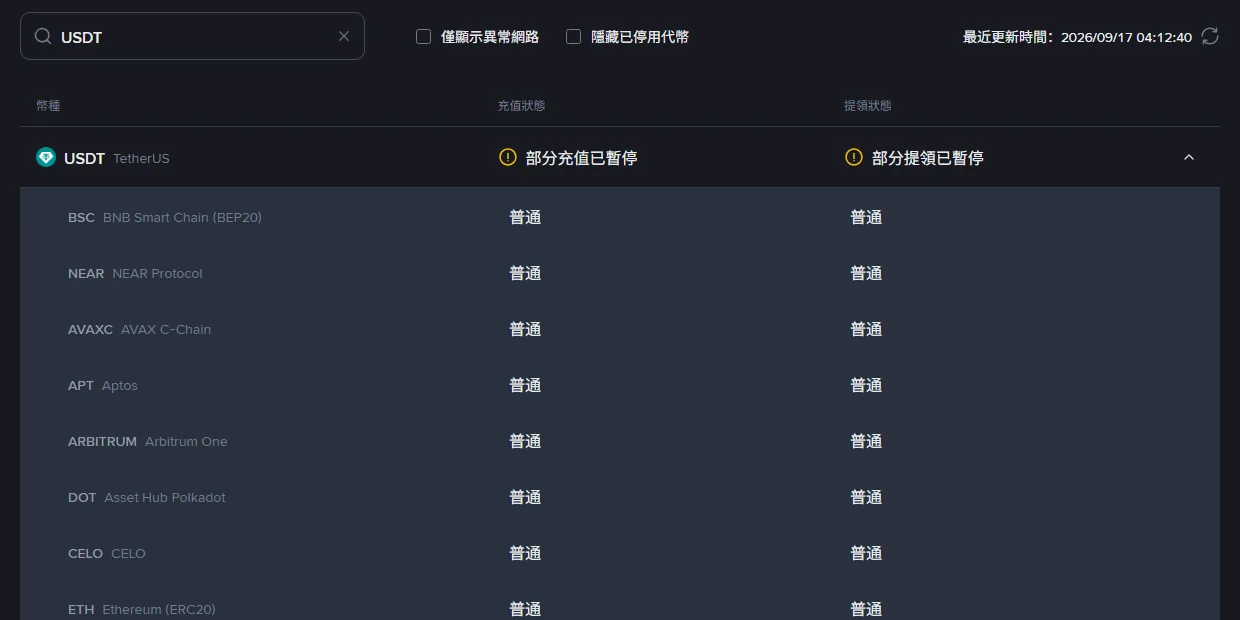This screenshot has height=620, width=1240.
Task: Select the NEAR Protocol network row
Action: [x=620, y=273]
